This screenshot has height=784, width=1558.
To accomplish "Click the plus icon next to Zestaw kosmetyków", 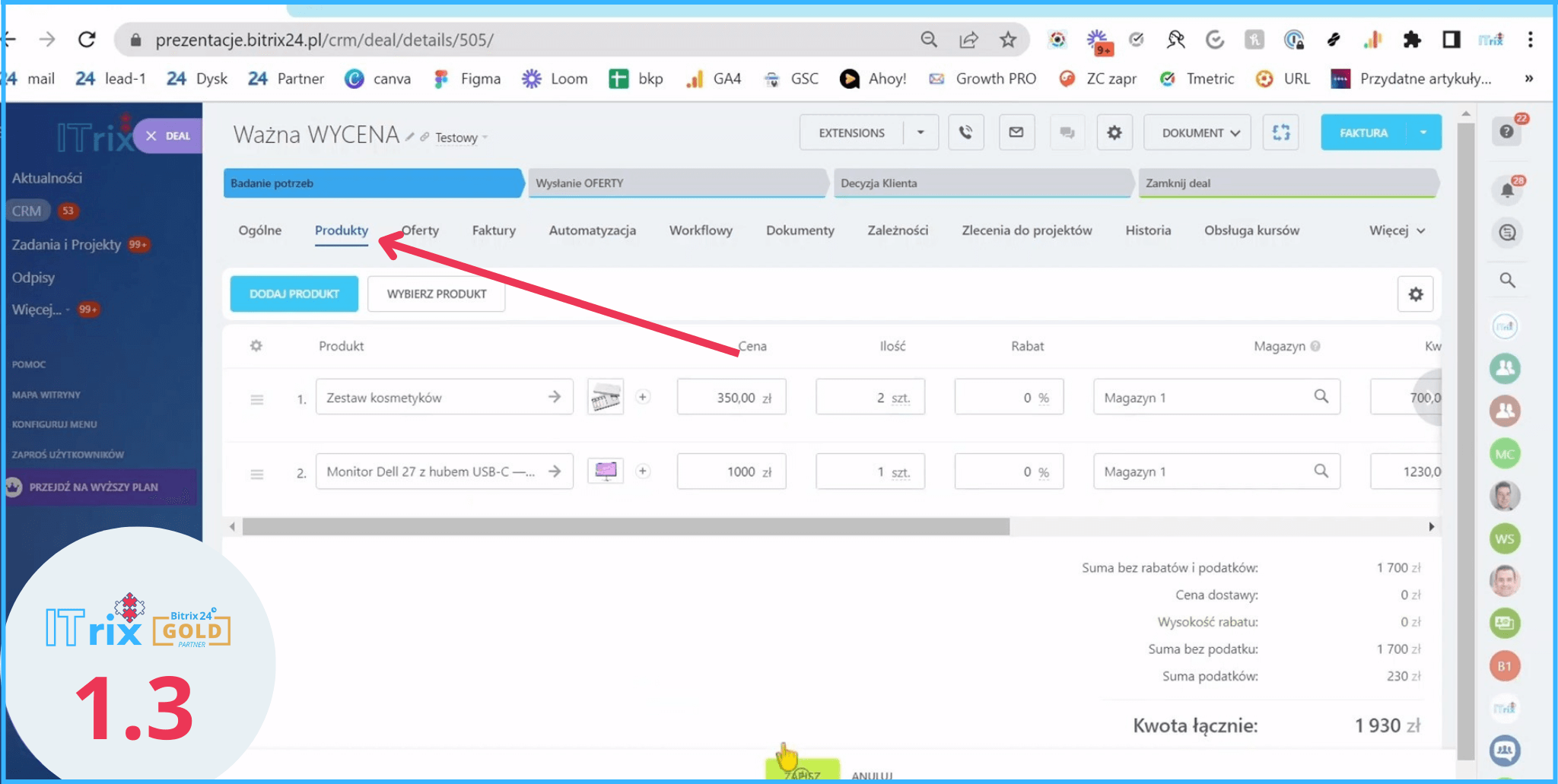I will (x=643, y=397).
